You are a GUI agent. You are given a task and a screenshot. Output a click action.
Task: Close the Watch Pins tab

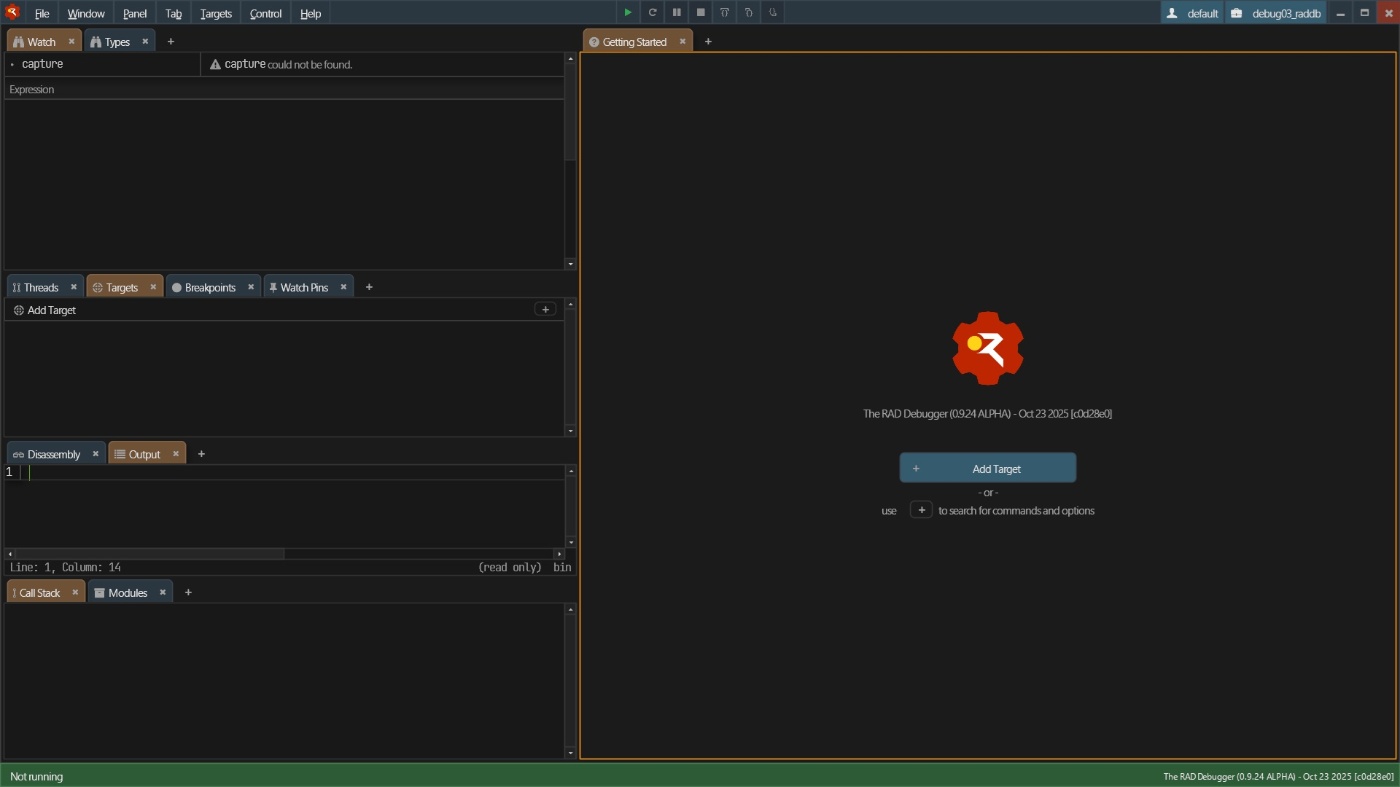(x=343, y=287)
